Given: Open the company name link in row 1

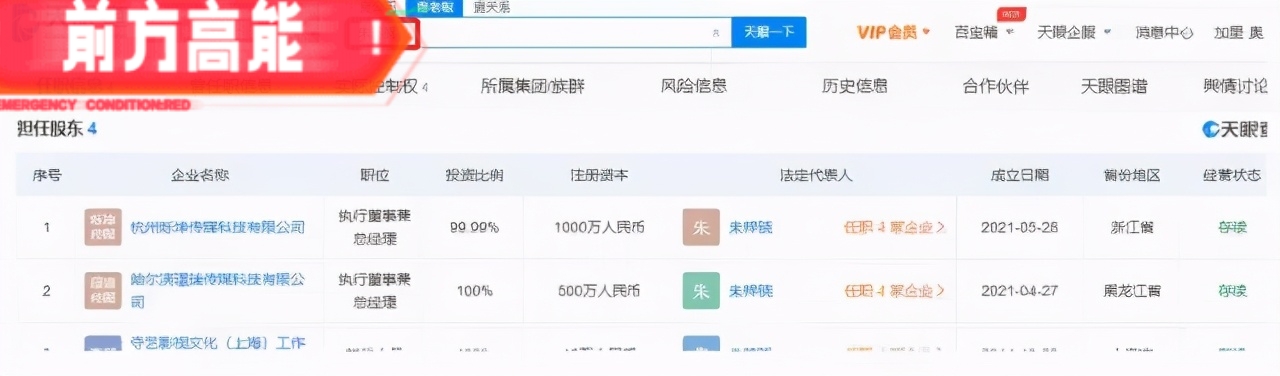Looking at the screenshot, I should [x=218, y=227].
